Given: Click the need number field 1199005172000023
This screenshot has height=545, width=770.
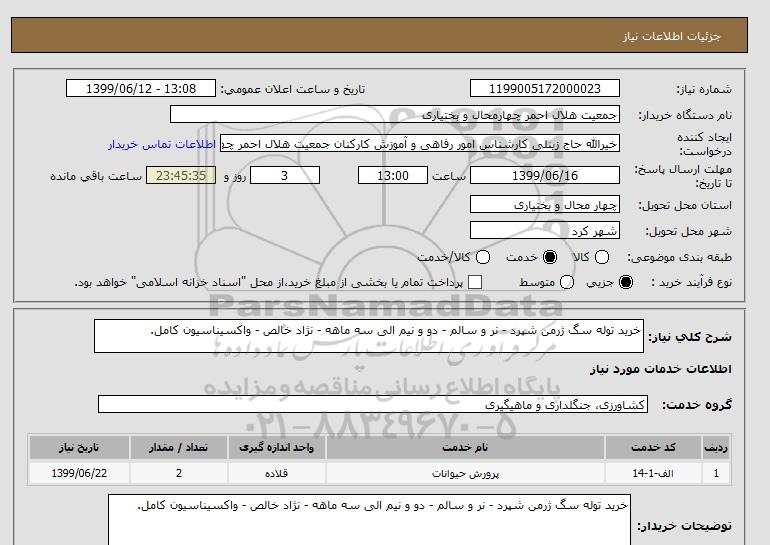Looking at the screenshot, I should 545,88.
